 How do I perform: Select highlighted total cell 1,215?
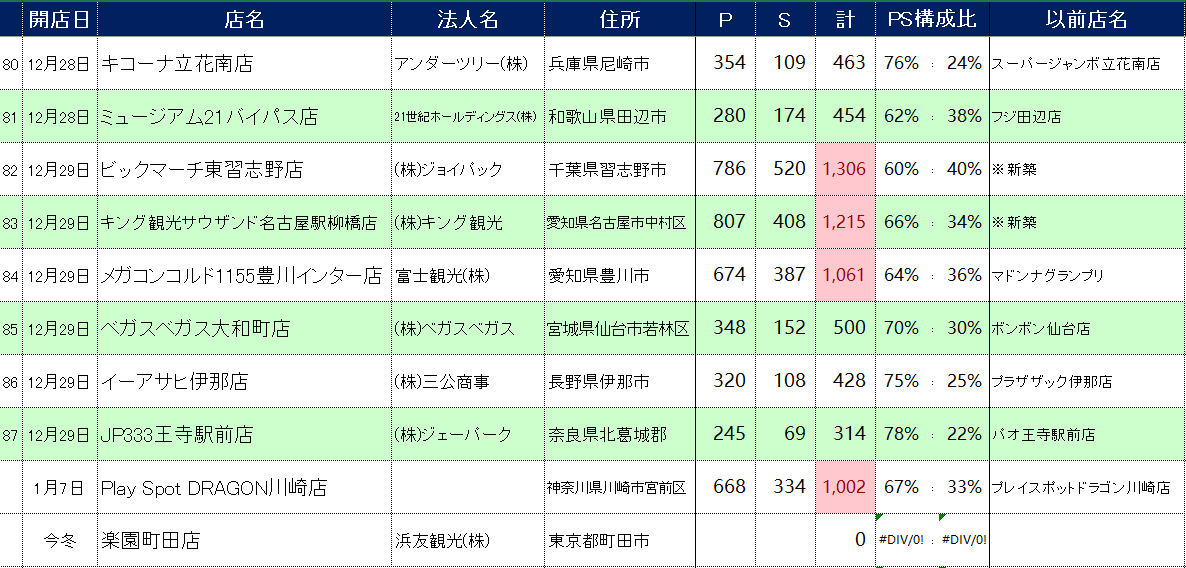(x=845, y=222)
